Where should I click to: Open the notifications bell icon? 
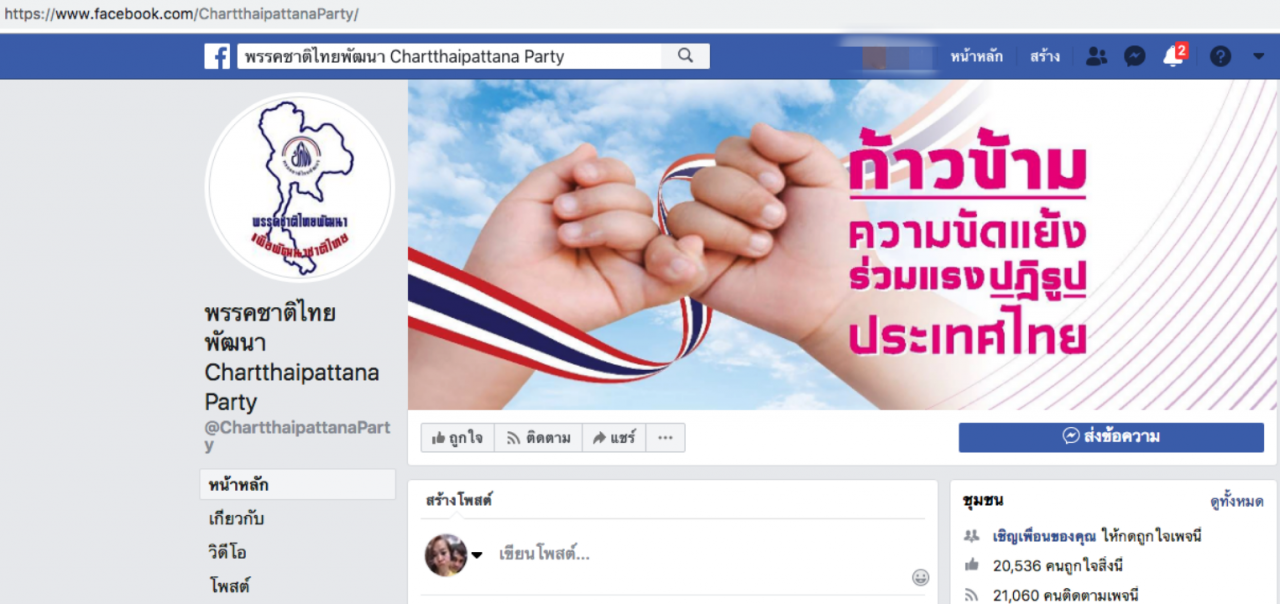pos(1173,56)
